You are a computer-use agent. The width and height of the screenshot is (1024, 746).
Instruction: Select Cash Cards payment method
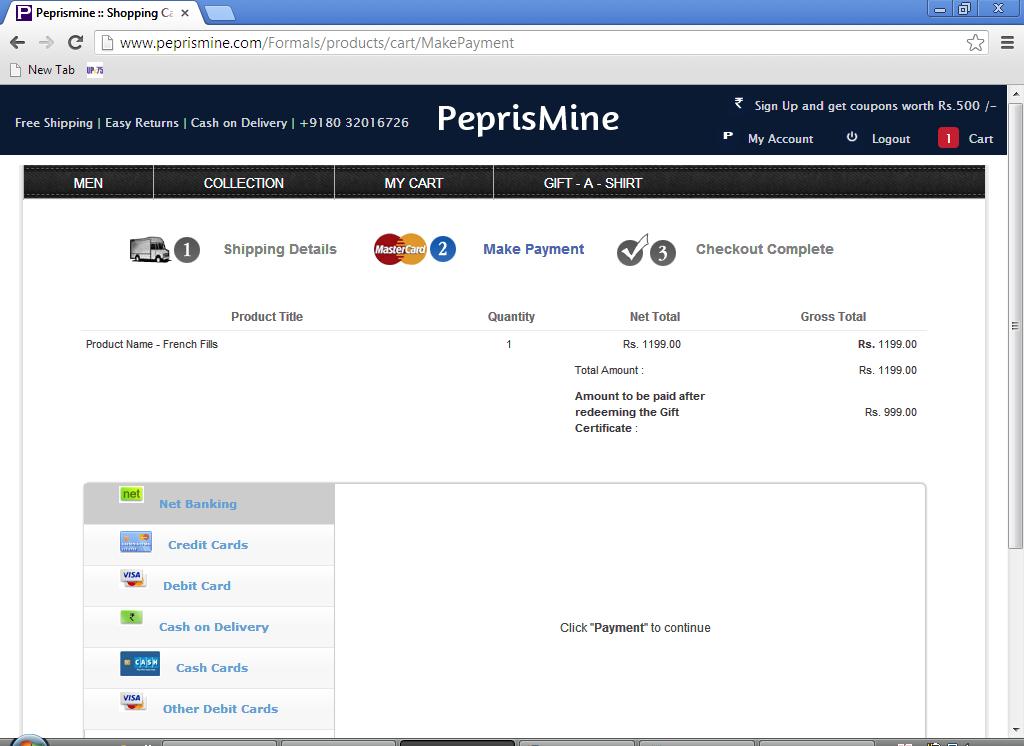(x=211, y=668)
